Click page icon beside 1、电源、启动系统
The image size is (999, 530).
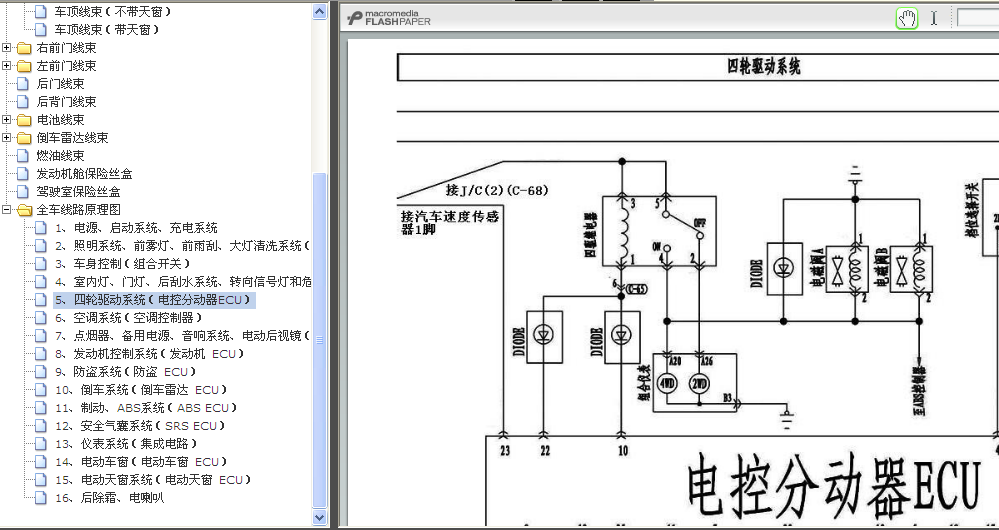tap(41, 227)
